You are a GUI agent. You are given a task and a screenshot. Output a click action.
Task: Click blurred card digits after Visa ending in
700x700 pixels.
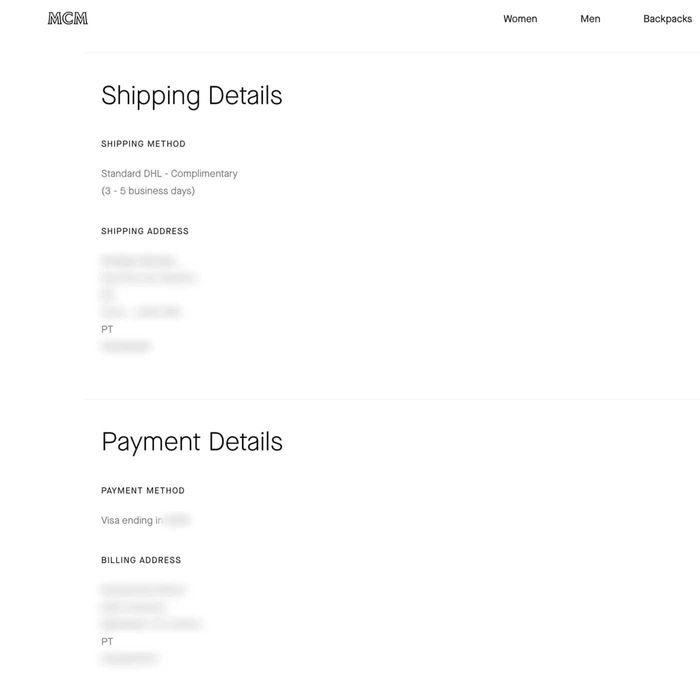[x=178, y=521]
